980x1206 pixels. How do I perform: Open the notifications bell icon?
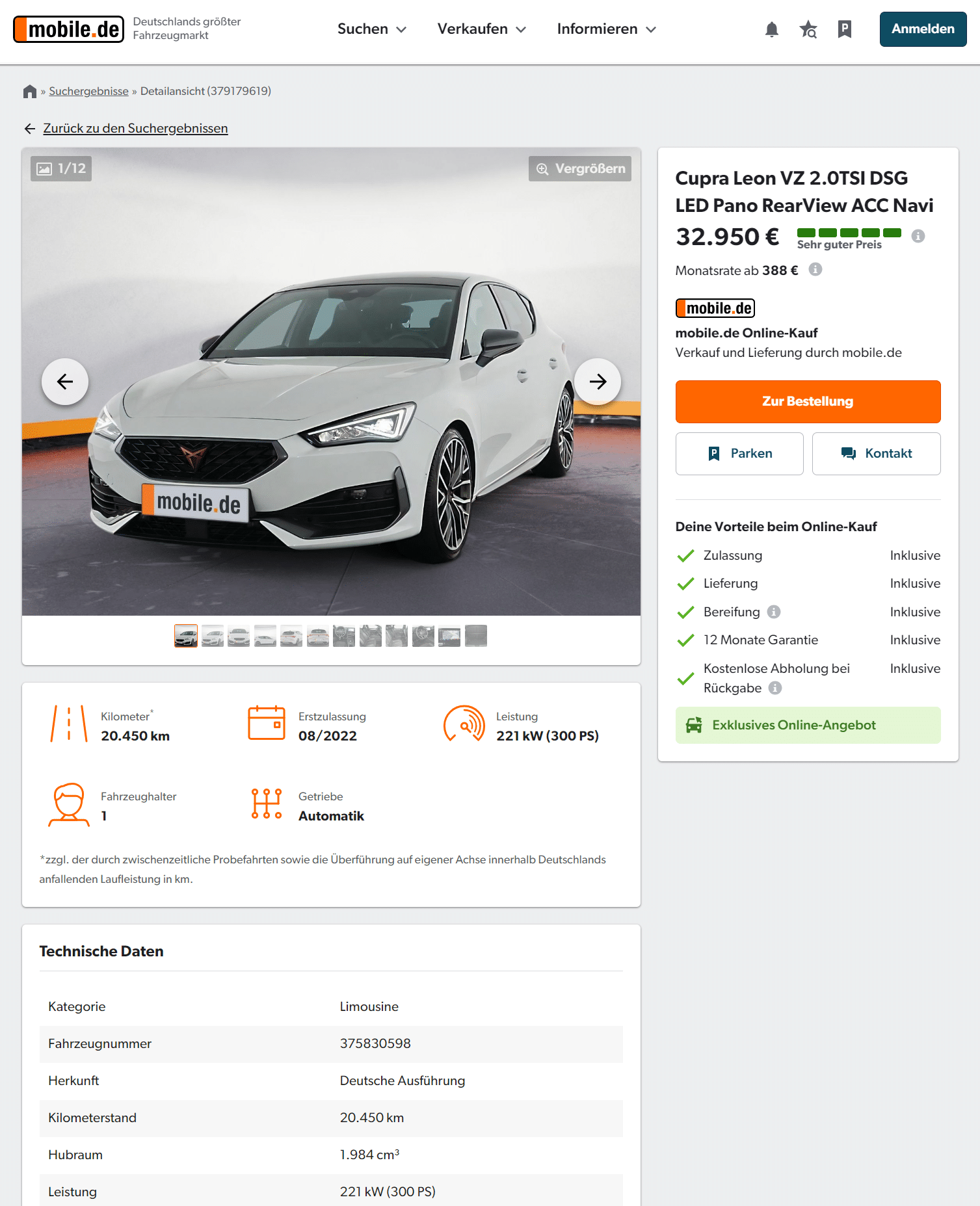click(x=772, y=29)
